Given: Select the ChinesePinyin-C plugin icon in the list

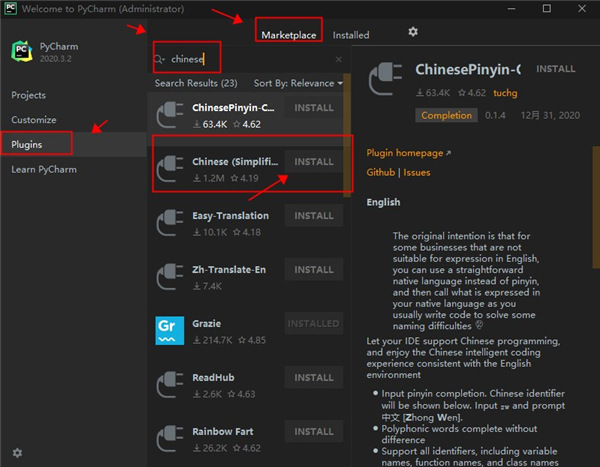Looking at the screenshot, I should click(x=170, y=115).
